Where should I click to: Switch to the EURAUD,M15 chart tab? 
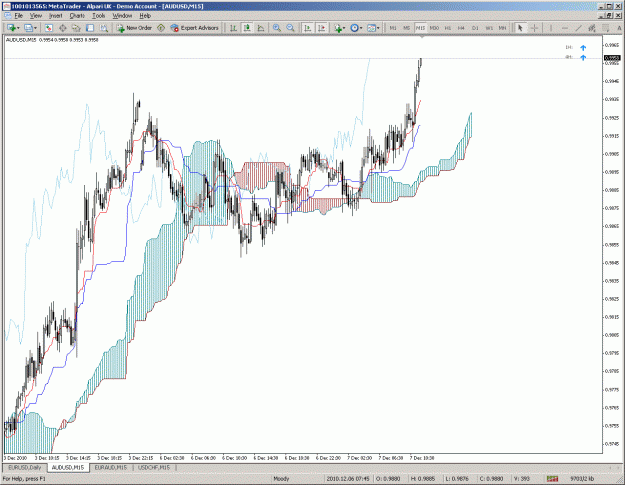tap(110, 467)
